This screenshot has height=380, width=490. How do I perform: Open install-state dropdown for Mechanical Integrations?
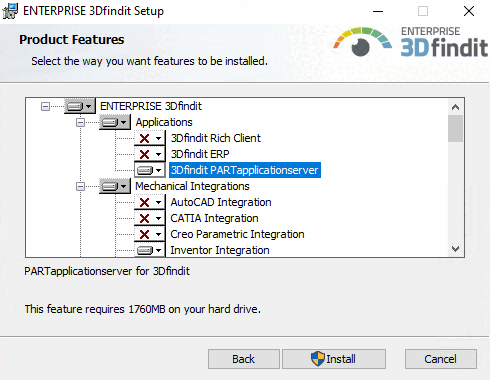pos(115,186)
